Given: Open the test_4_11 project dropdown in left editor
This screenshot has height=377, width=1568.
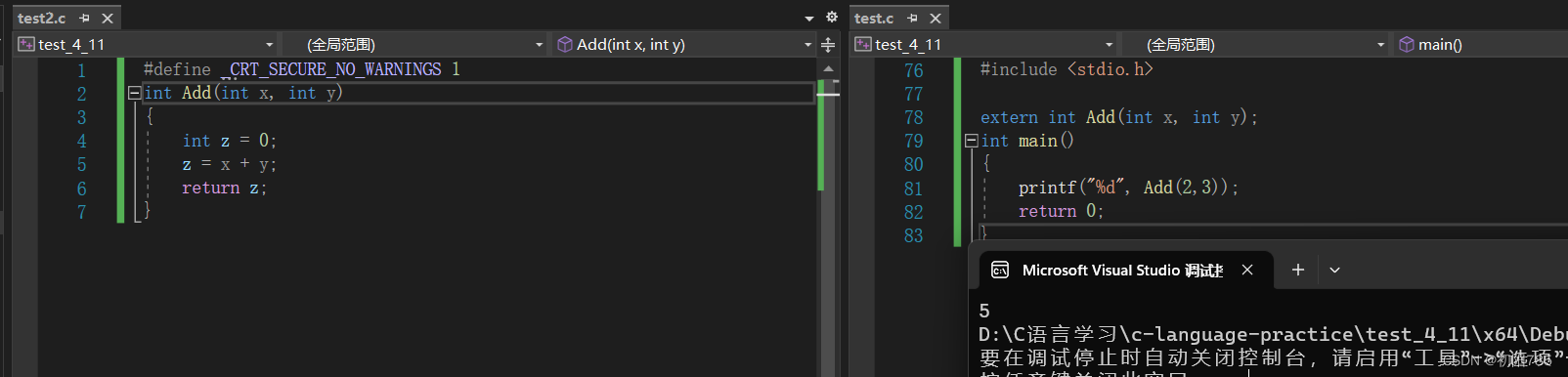Looking at the screenshot, I should pos(147,44).
